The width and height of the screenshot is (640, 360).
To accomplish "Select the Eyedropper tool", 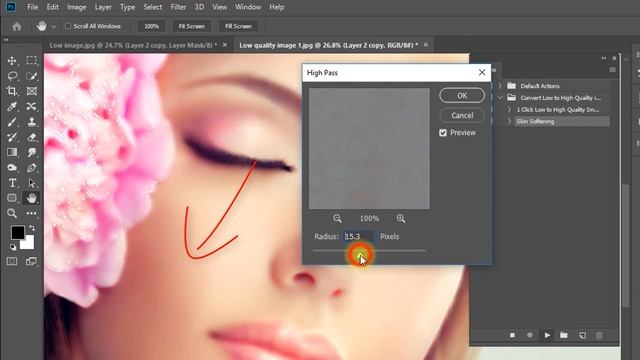I will pyautogui.click(x=12, y=107).
